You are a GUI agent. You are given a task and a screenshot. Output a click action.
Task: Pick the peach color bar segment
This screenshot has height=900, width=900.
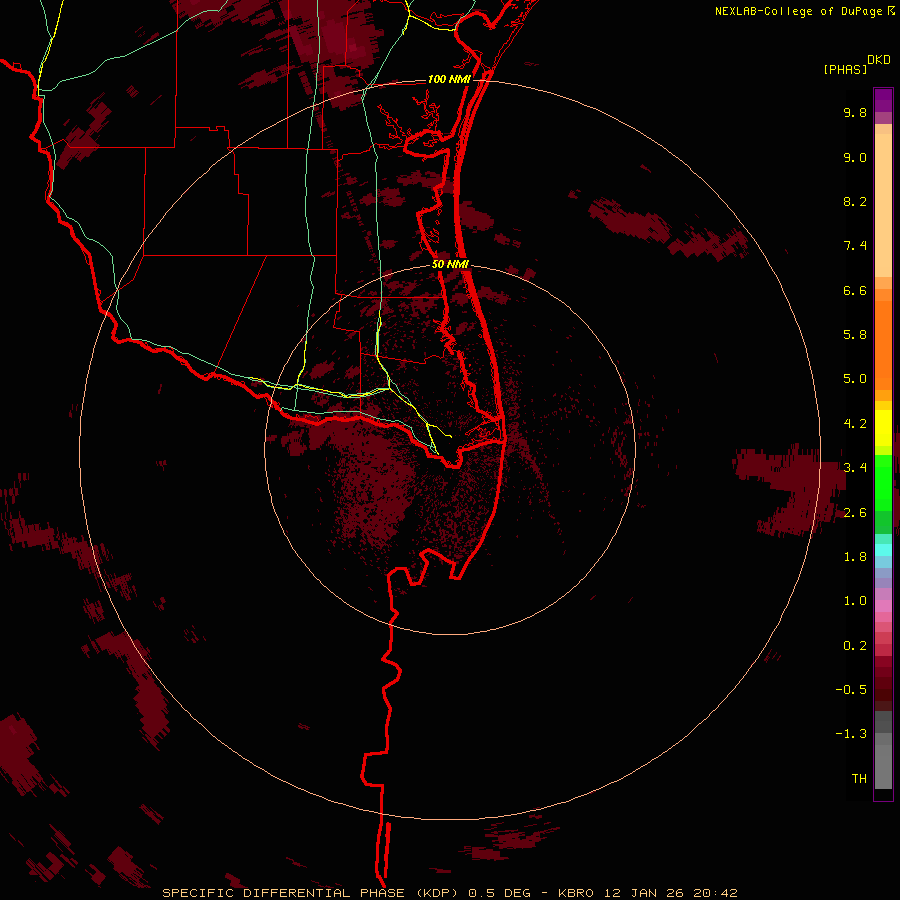883,205
